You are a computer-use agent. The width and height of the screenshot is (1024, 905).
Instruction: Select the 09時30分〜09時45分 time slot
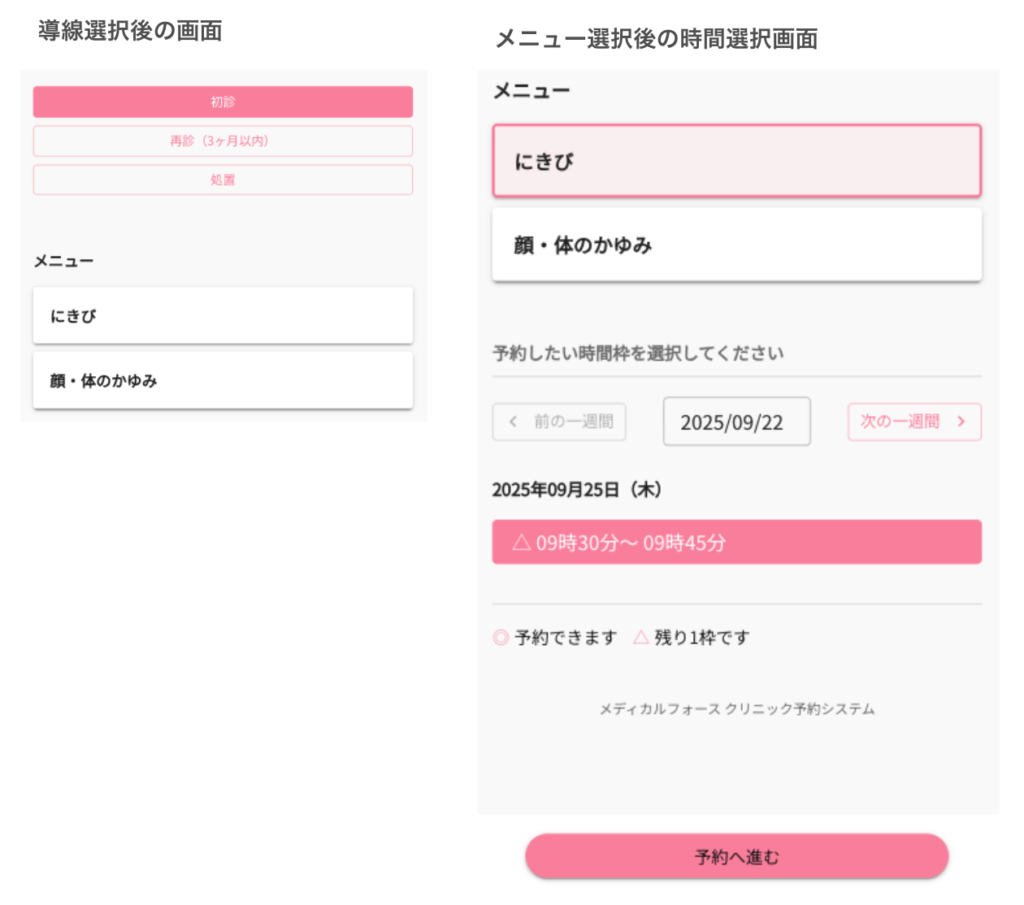click(736, 543)
